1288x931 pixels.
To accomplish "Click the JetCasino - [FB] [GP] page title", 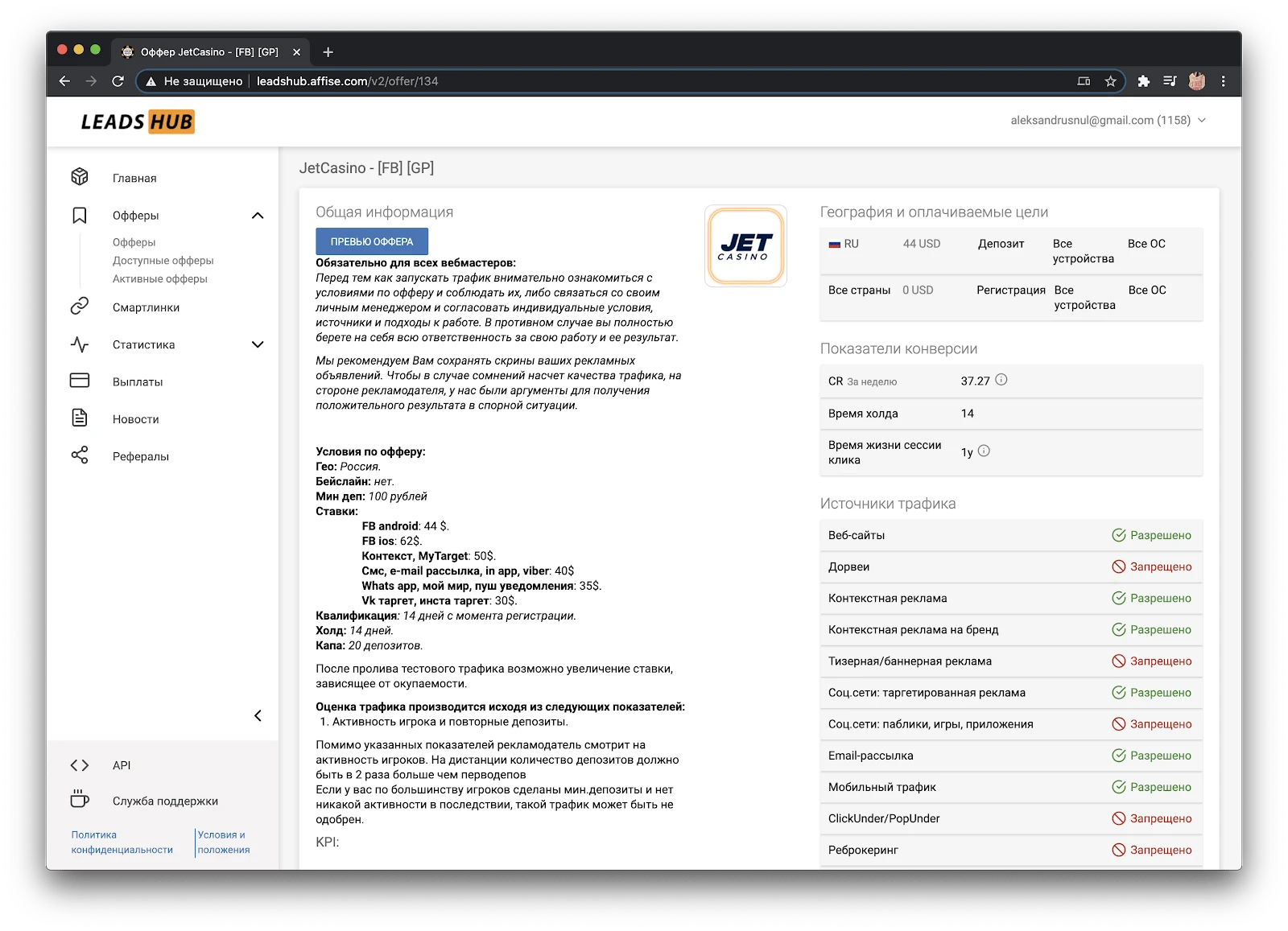I will pos(366,168).
